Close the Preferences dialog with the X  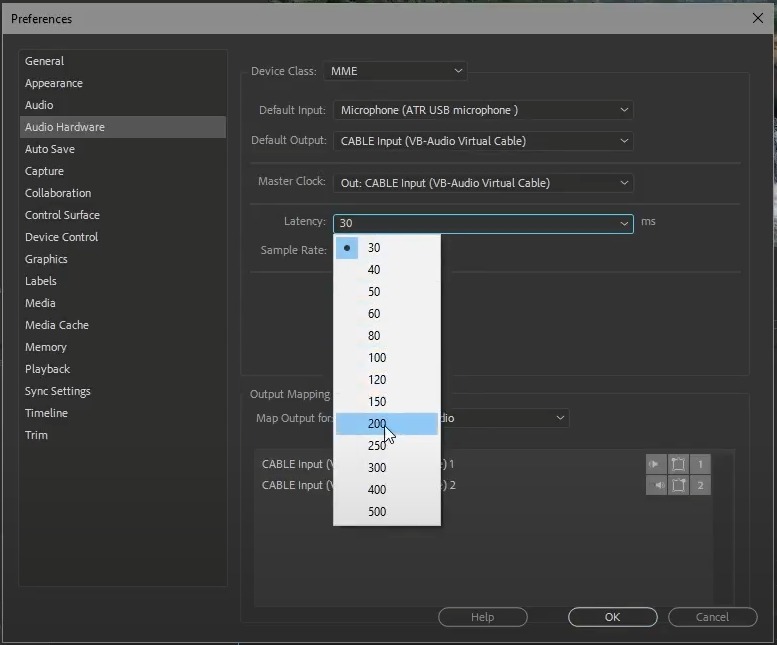(757, 18)
